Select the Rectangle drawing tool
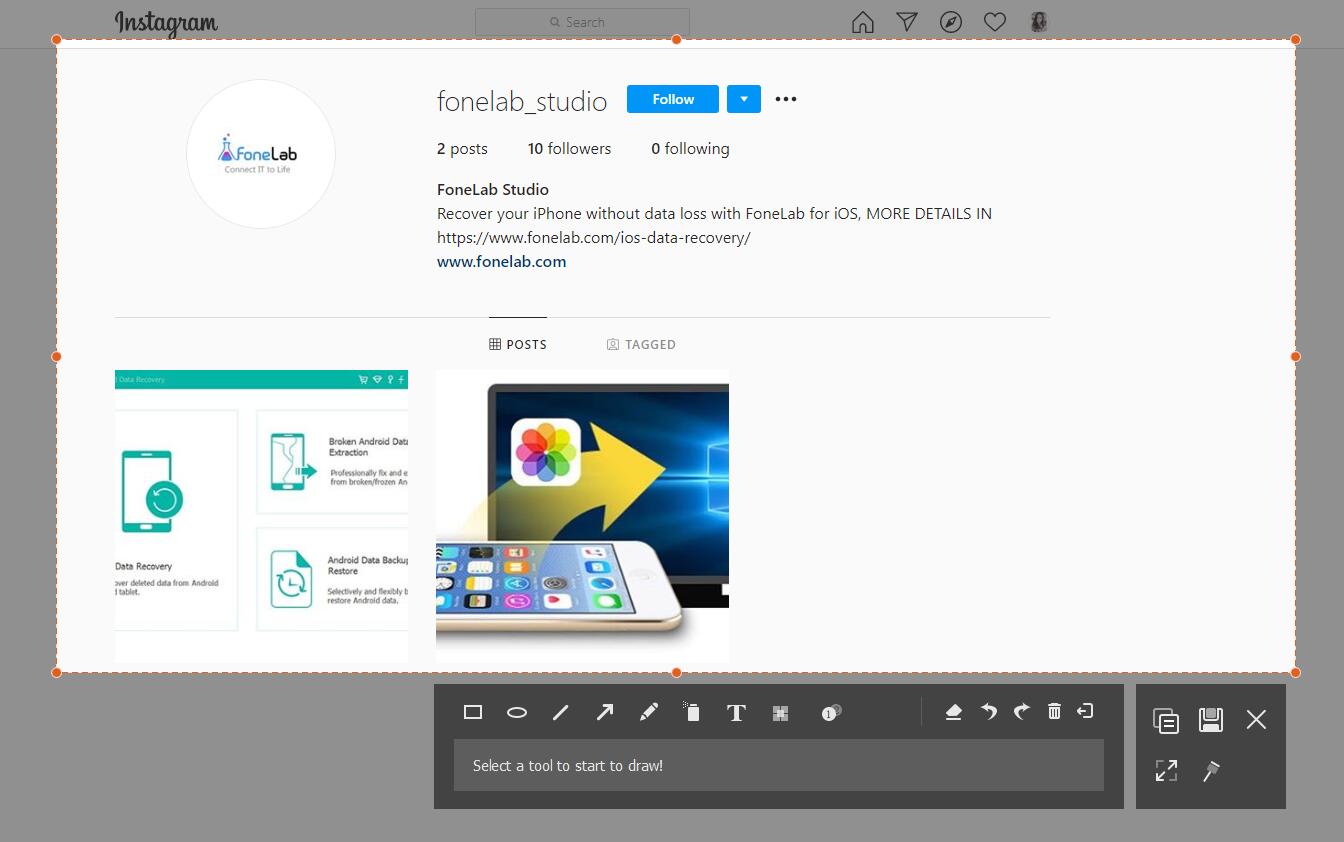Image resolution: width=1344 pixels, height=842 pixels. click(x=473, y=712)
